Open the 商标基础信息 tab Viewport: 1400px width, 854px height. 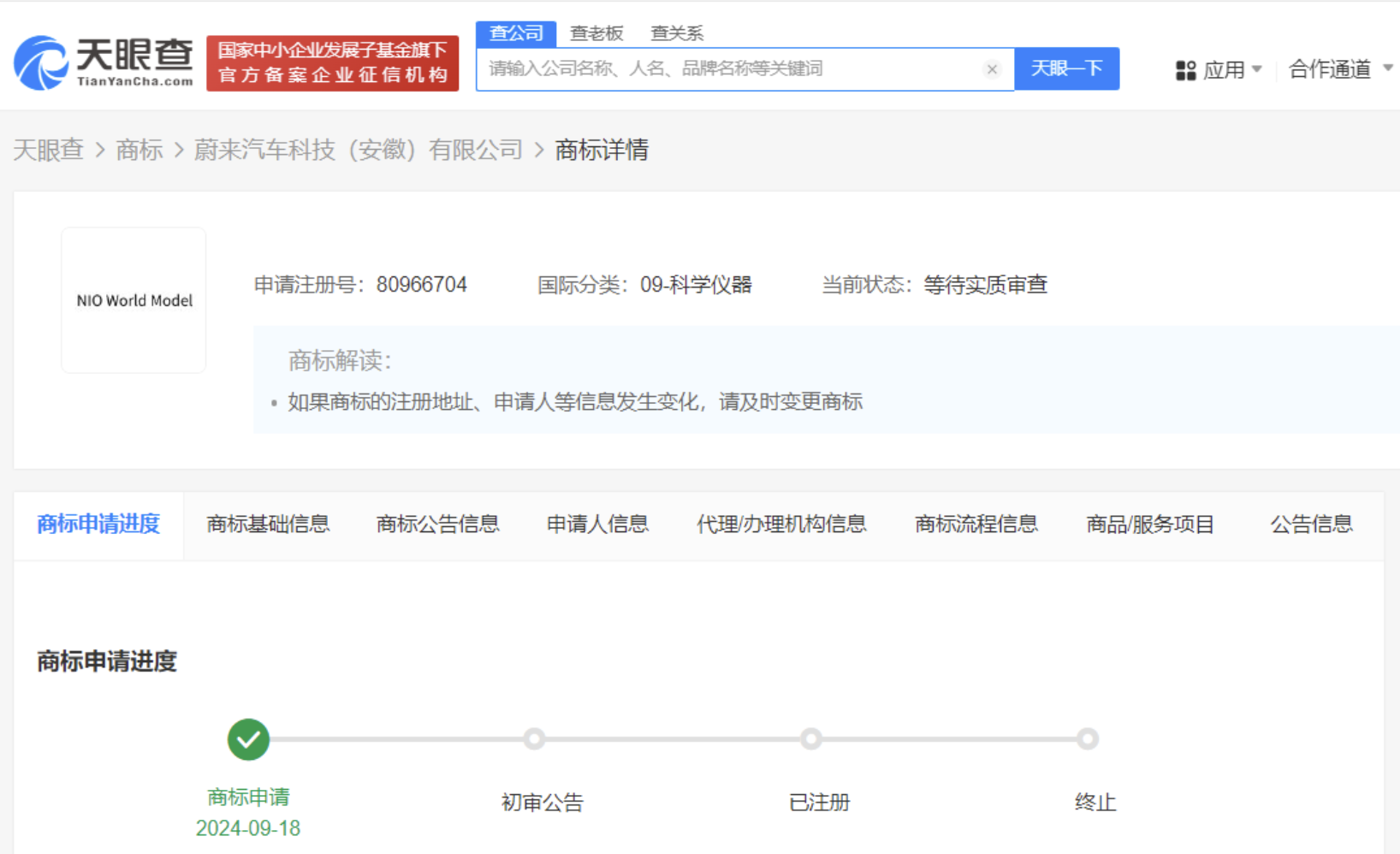point(268,524)
